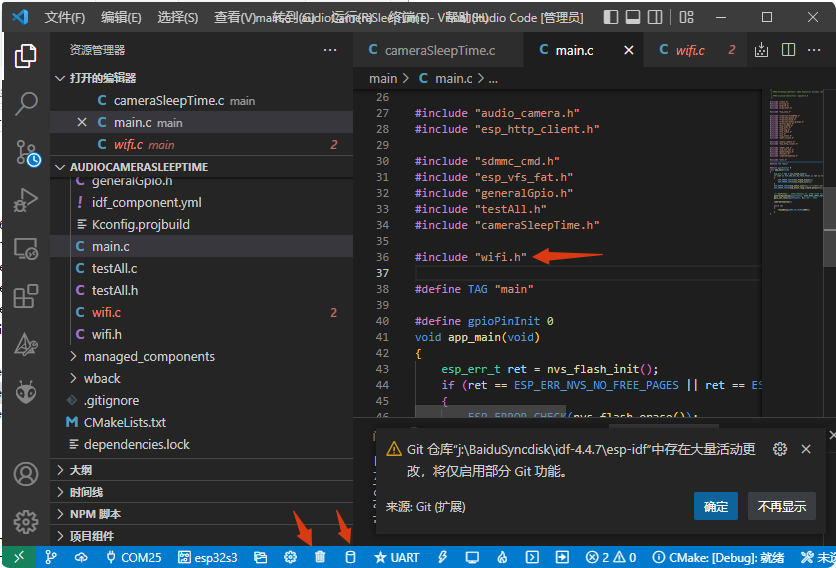Change the esp32s3 target in status bar
Image resolution: width=836 pixels, height=568 pixels.
tap(207, 557)
